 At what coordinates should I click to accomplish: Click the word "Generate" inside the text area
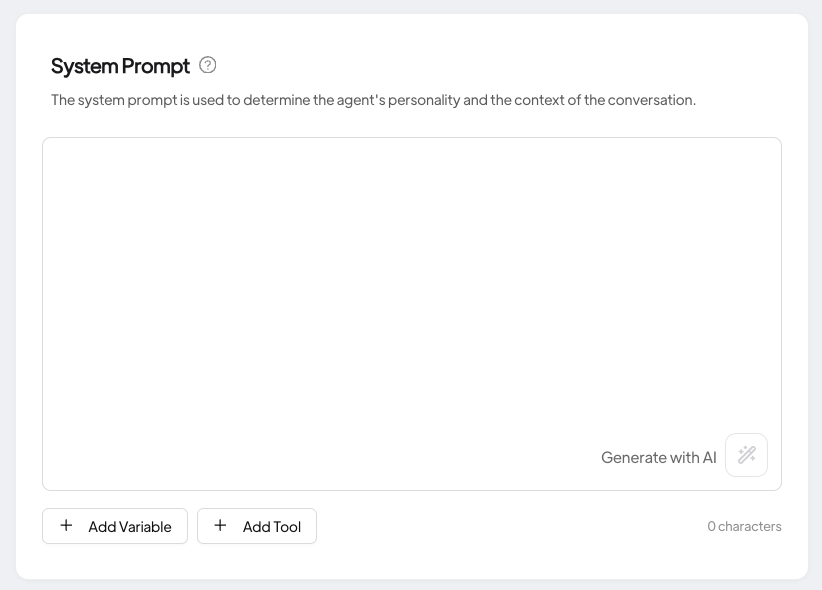pos(634,457)
